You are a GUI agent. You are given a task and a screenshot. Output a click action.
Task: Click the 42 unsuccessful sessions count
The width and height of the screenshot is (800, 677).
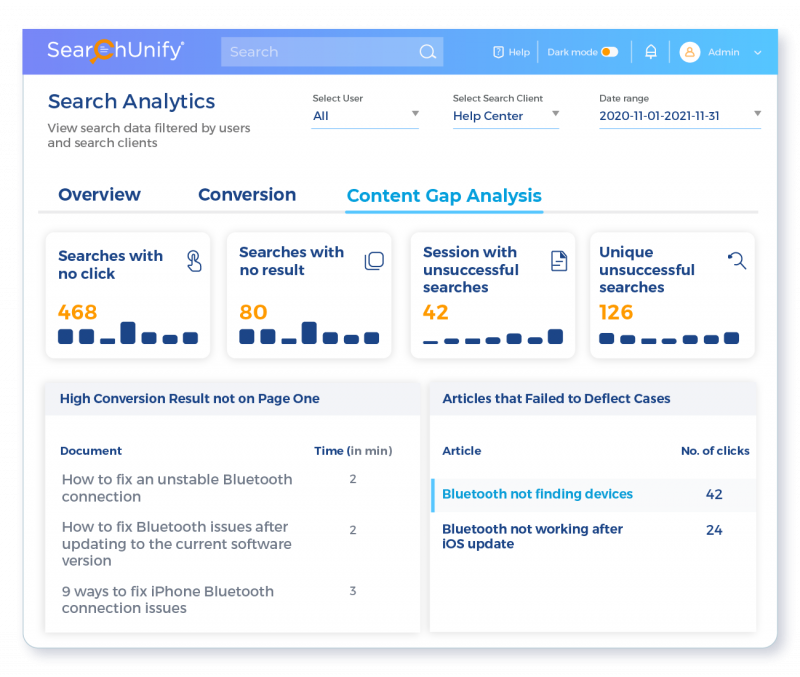[435, 312]
